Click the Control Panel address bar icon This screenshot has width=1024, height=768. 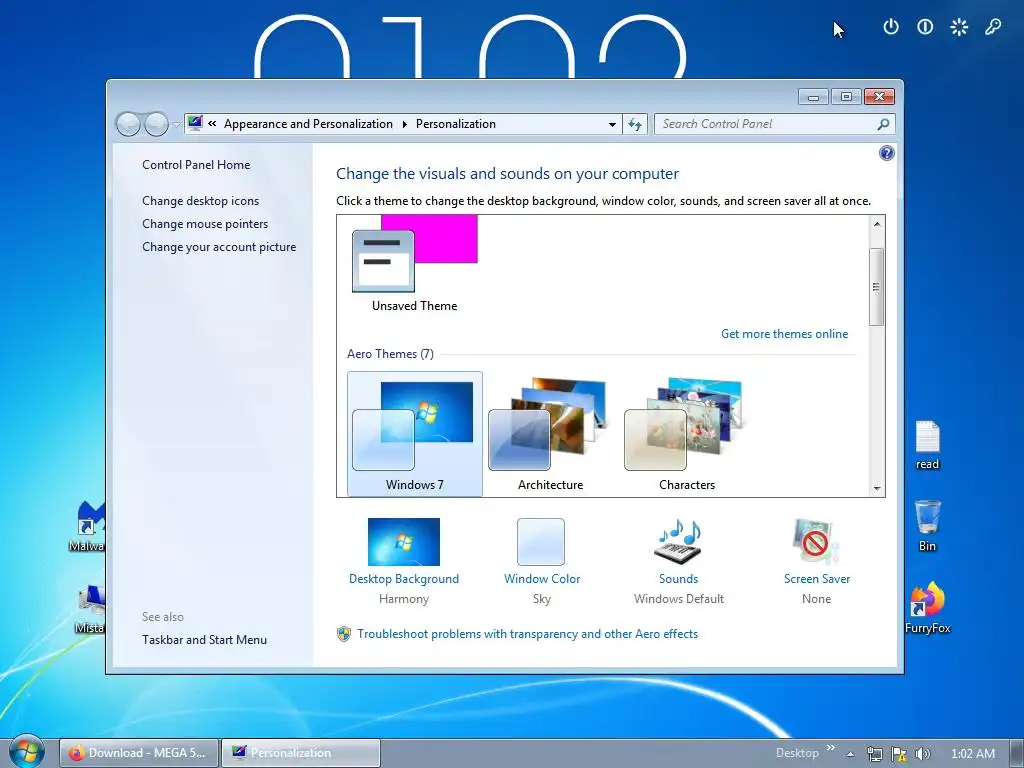[x=195, y=123]
